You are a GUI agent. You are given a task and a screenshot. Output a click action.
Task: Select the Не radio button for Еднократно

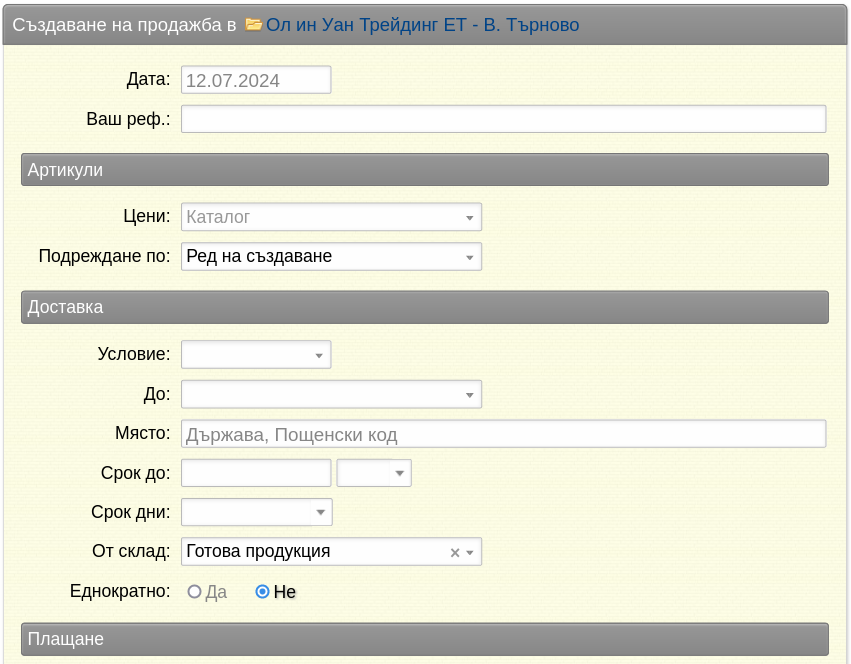(262, 591)
